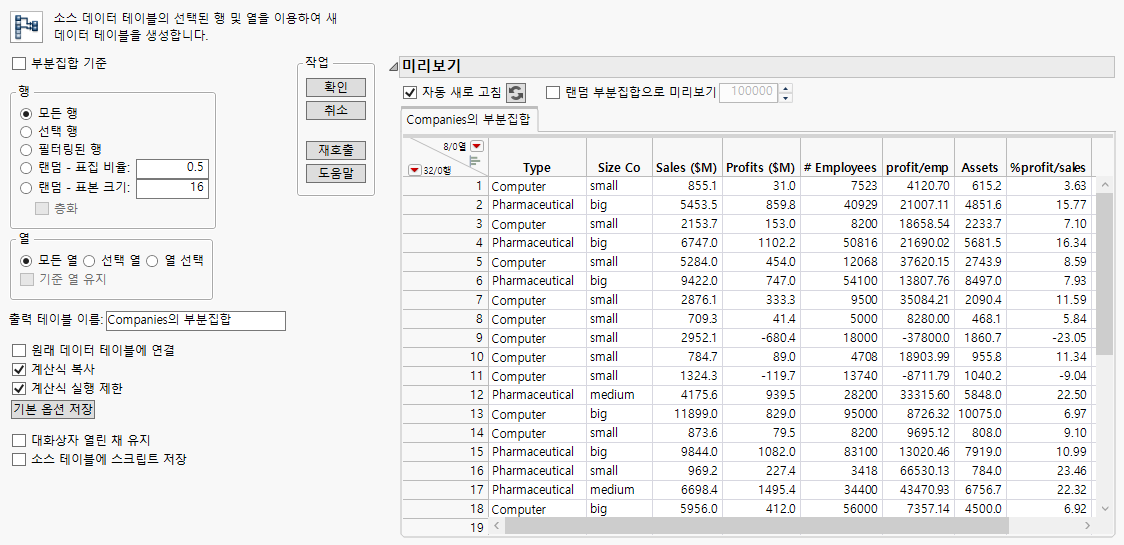Enable the 부분집합 기준 checkbox

(20, 63)
